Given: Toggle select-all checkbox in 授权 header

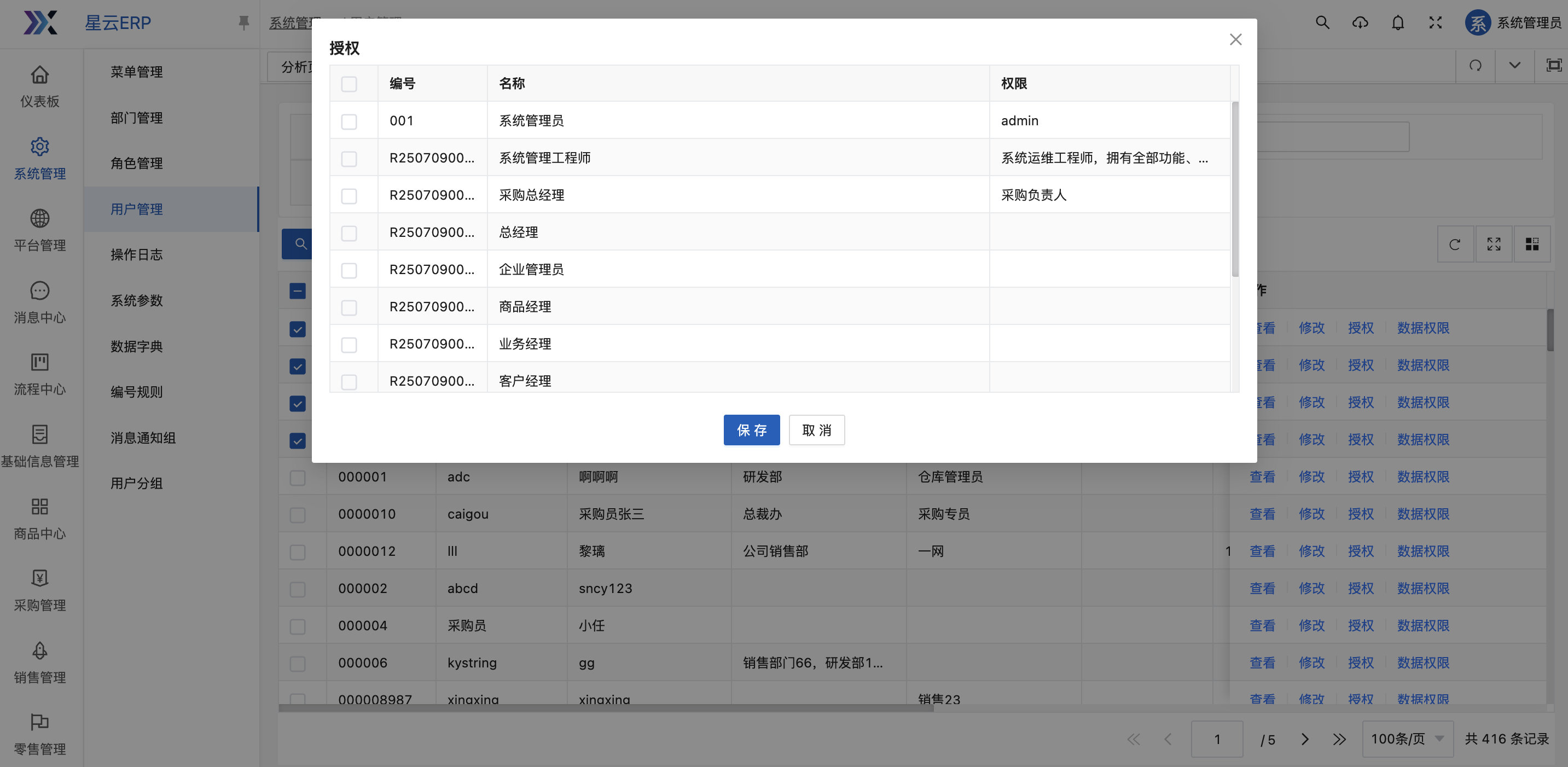Looking at the screenshot, I should pyautogui.click(x=349, y=84).
